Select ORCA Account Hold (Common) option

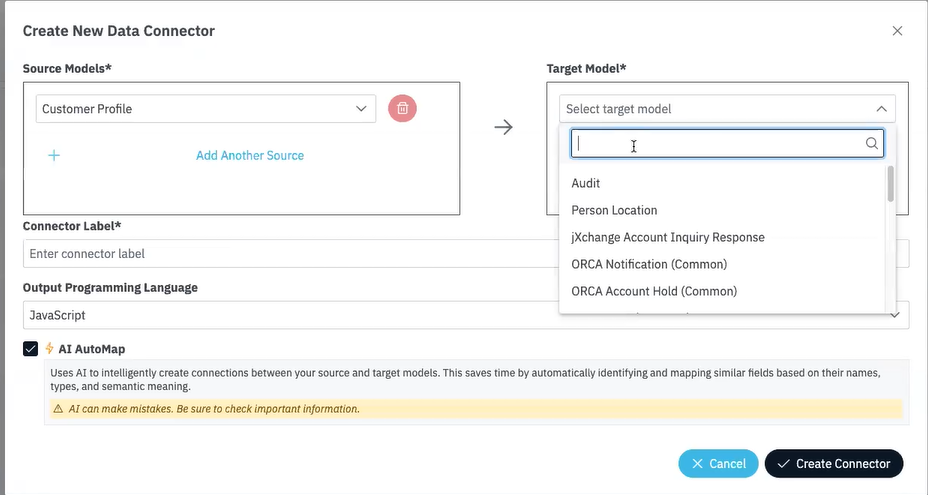coord(653,291)
